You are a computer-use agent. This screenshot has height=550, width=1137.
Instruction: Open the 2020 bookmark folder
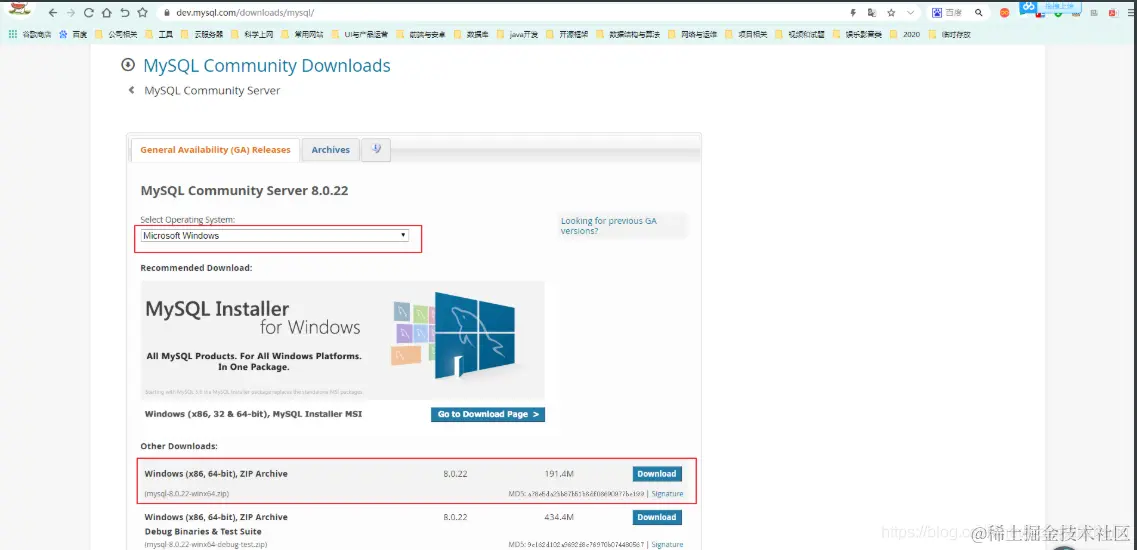(x=905, y=34)
